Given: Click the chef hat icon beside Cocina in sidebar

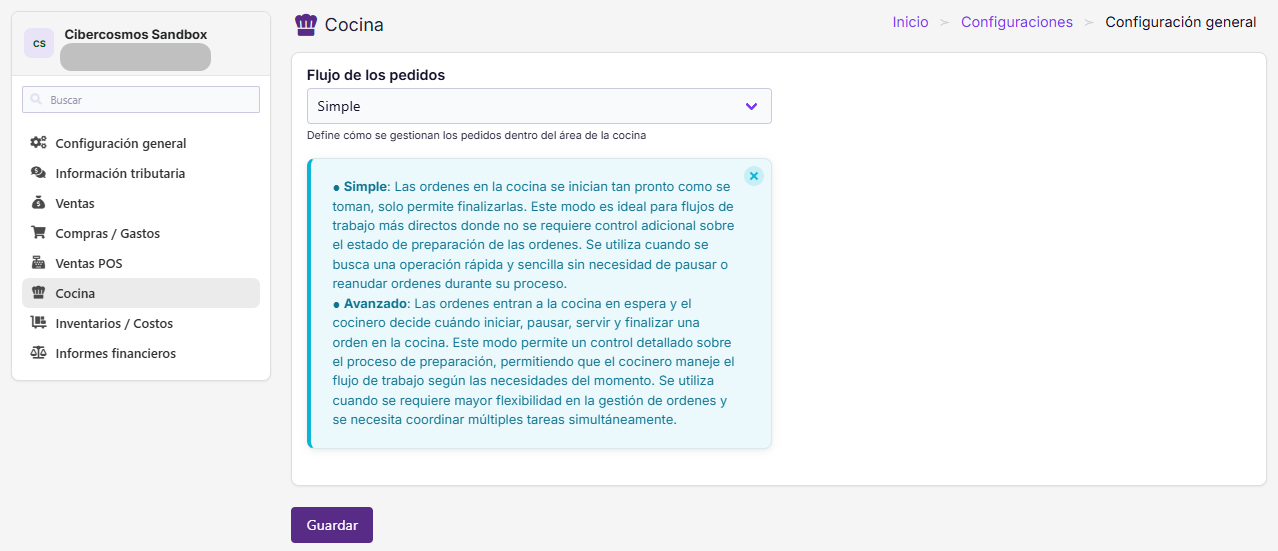Looking at the screenshot, I should tap(38, 293).
